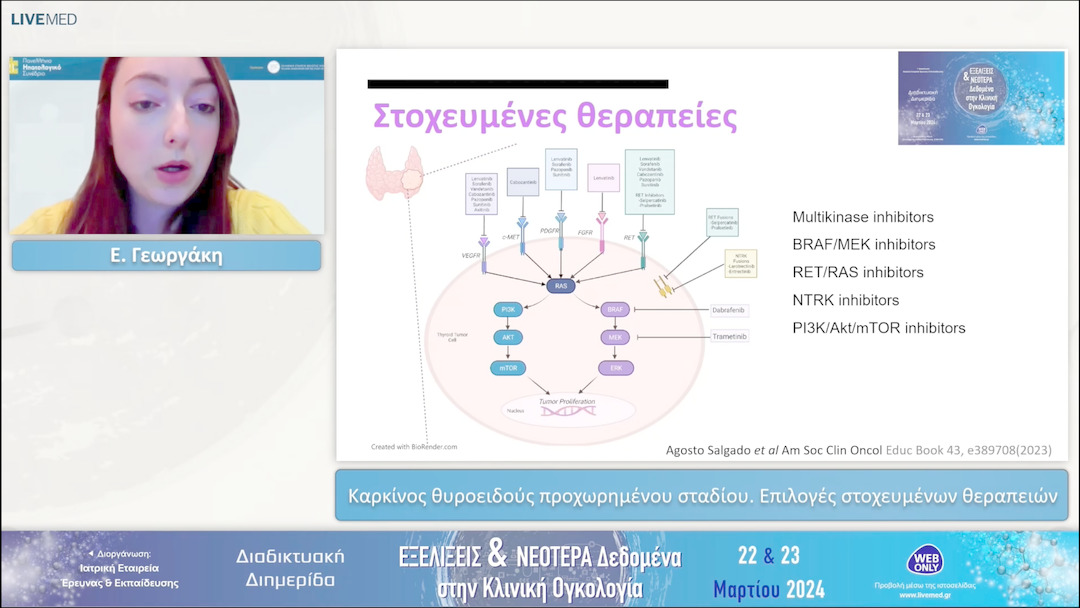Click the Lenvatinib drug box above FGFR
This screenshot has height=608, width=1080.
pos(603,178)
